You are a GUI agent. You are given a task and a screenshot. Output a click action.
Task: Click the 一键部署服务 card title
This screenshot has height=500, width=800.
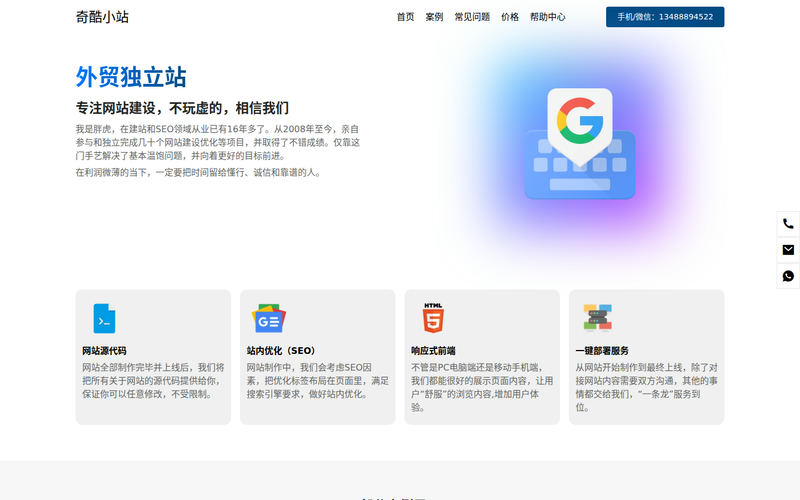(x=602, y=351)
